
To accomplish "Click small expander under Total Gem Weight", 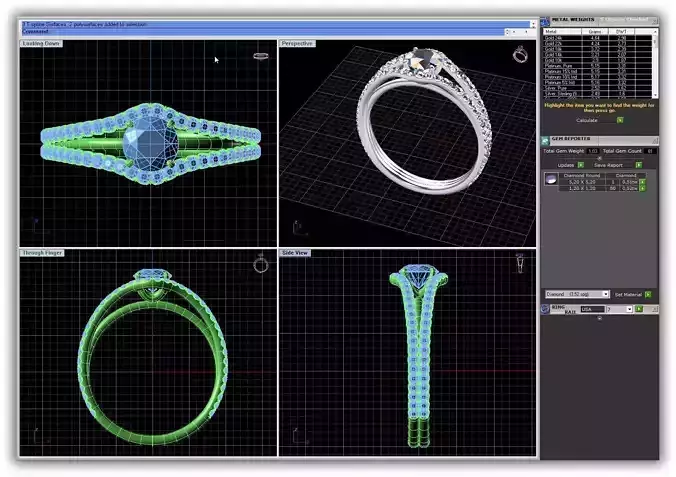I will [x=600, y=158].
